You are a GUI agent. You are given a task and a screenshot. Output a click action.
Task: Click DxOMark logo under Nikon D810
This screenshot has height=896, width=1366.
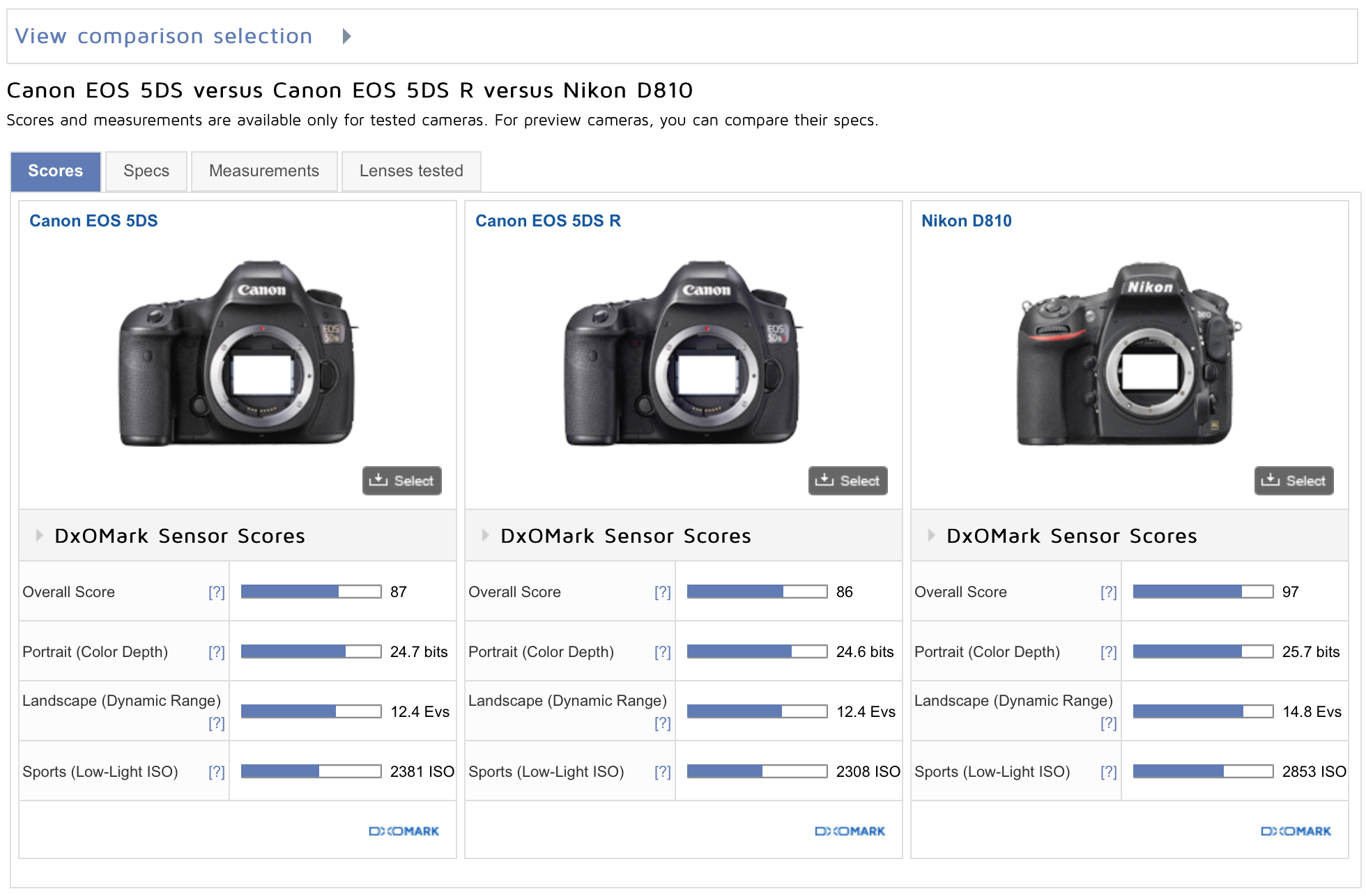point(1296,831)
